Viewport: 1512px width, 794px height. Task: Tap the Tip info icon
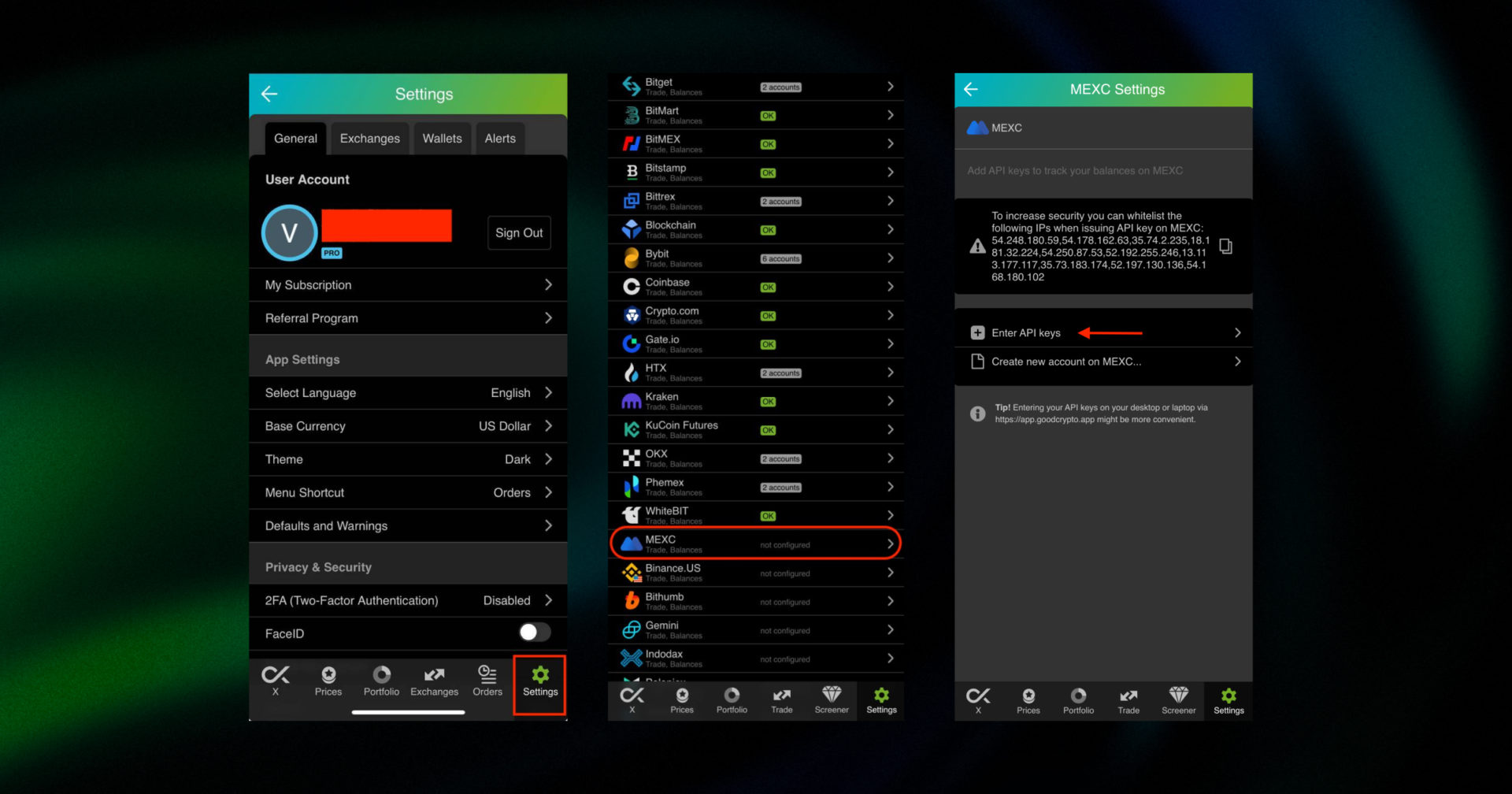click(977, 414)
